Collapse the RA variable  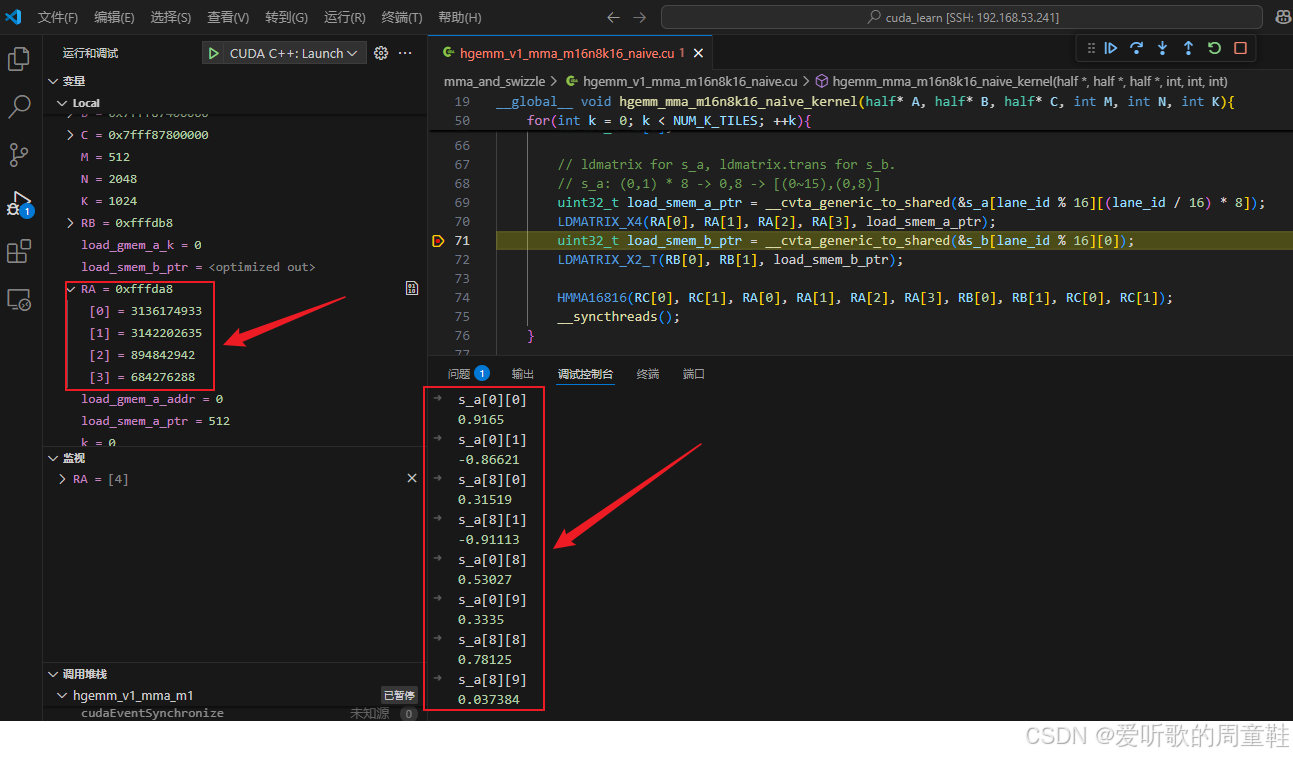[x=70, y=289]
